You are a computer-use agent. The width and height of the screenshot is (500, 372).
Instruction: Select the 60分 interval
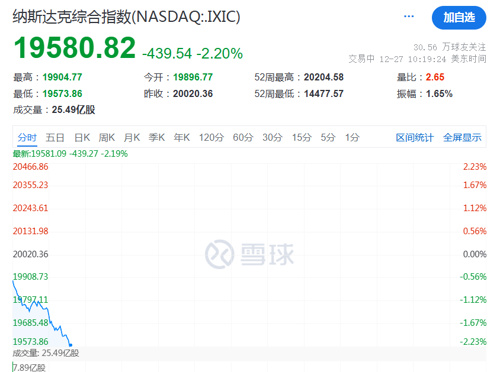tap(243, 137)
